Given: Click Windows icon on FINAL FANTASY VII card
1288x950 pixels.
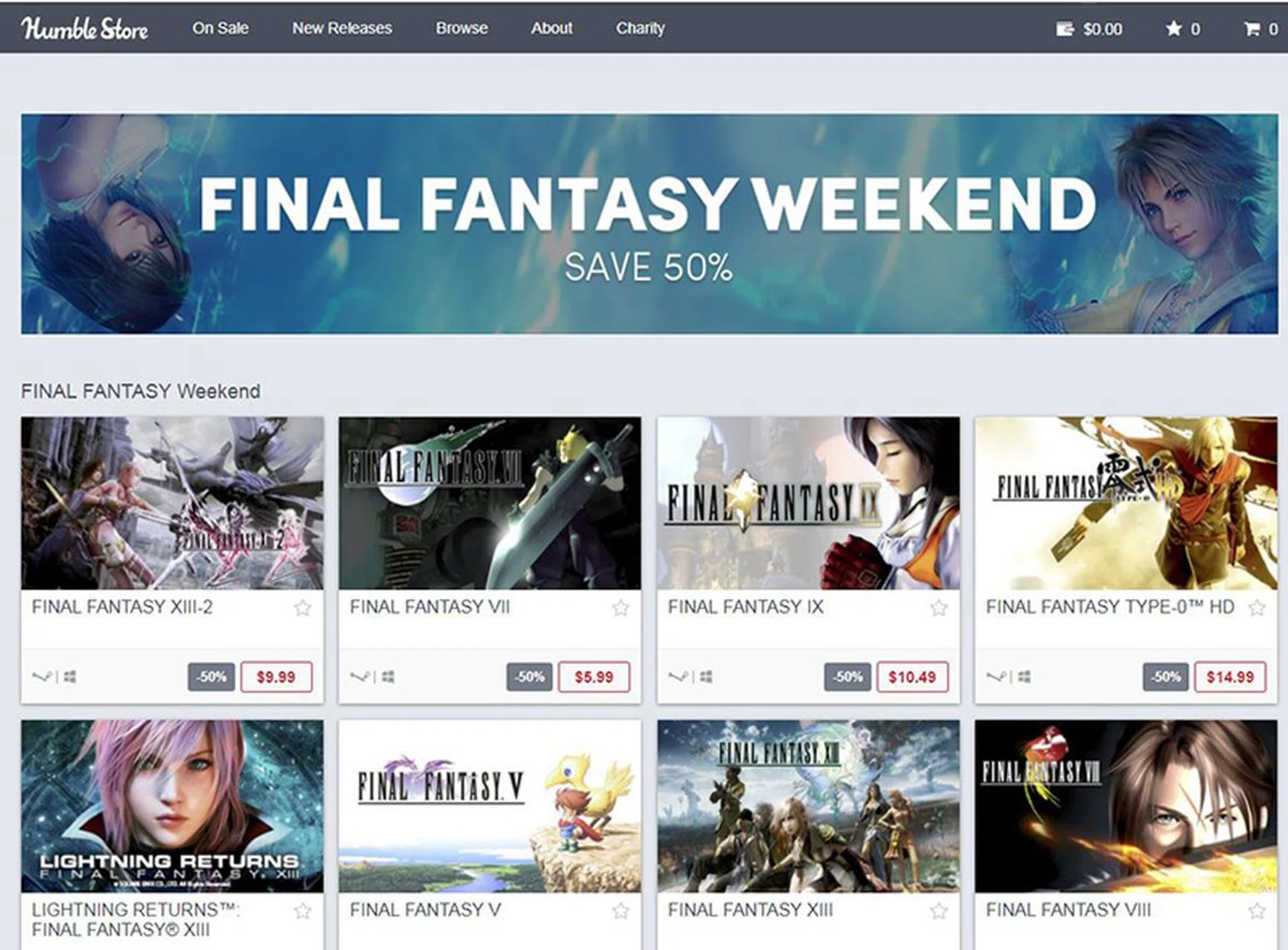Looking at the screenshot, I should (x=388, y=676).
